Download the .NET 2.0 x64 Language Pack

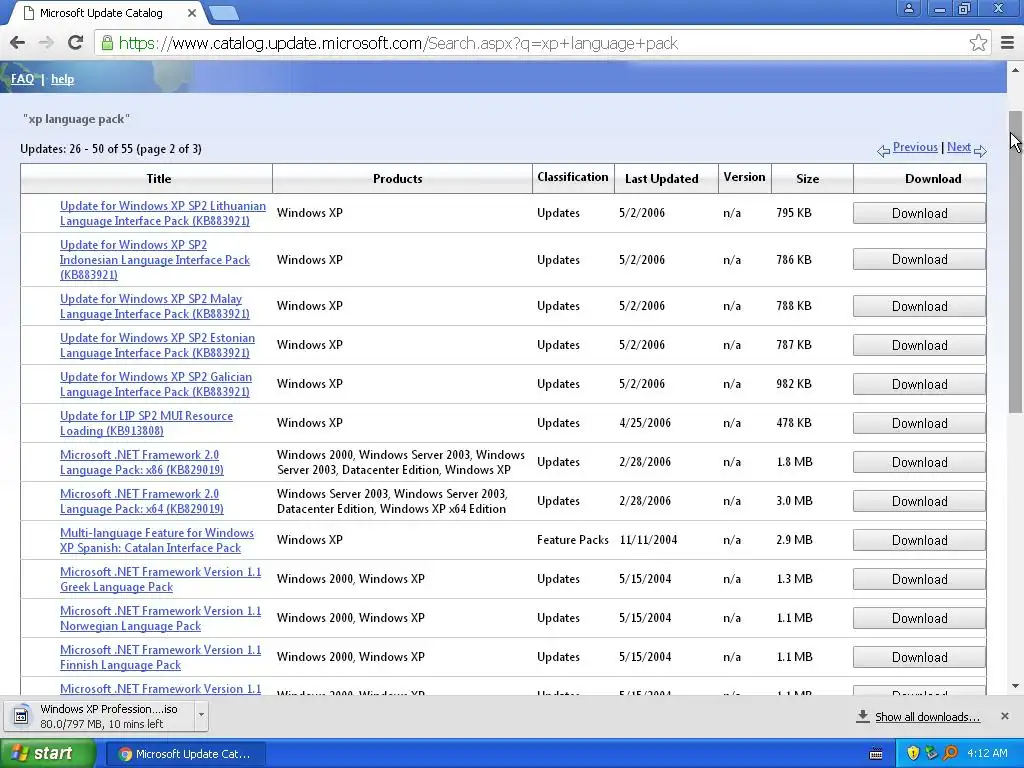(x=919, y=501)
